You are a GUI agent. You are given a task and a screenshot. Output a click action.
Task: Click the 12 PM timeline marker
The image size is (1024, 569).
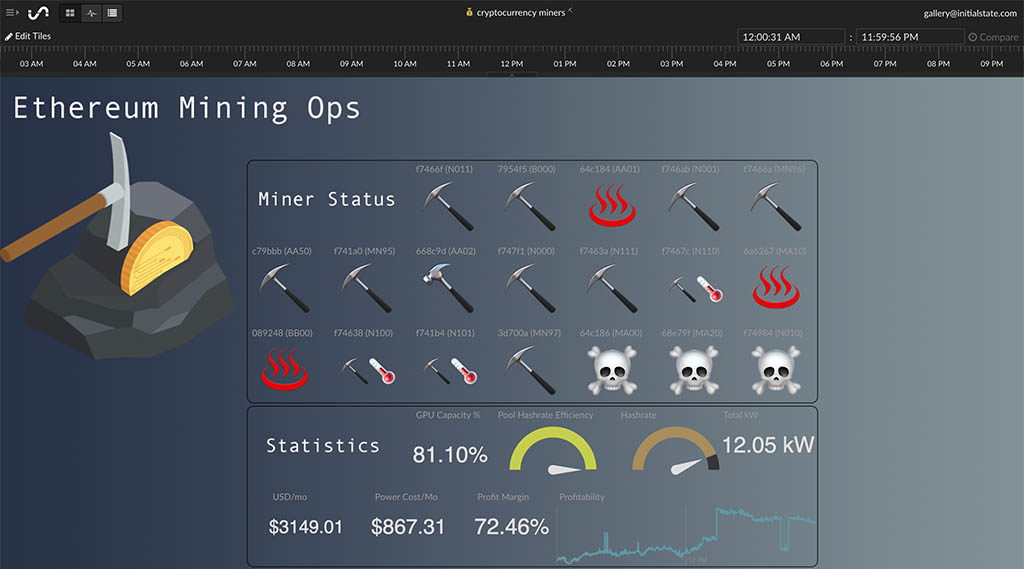tap(511, 64)
